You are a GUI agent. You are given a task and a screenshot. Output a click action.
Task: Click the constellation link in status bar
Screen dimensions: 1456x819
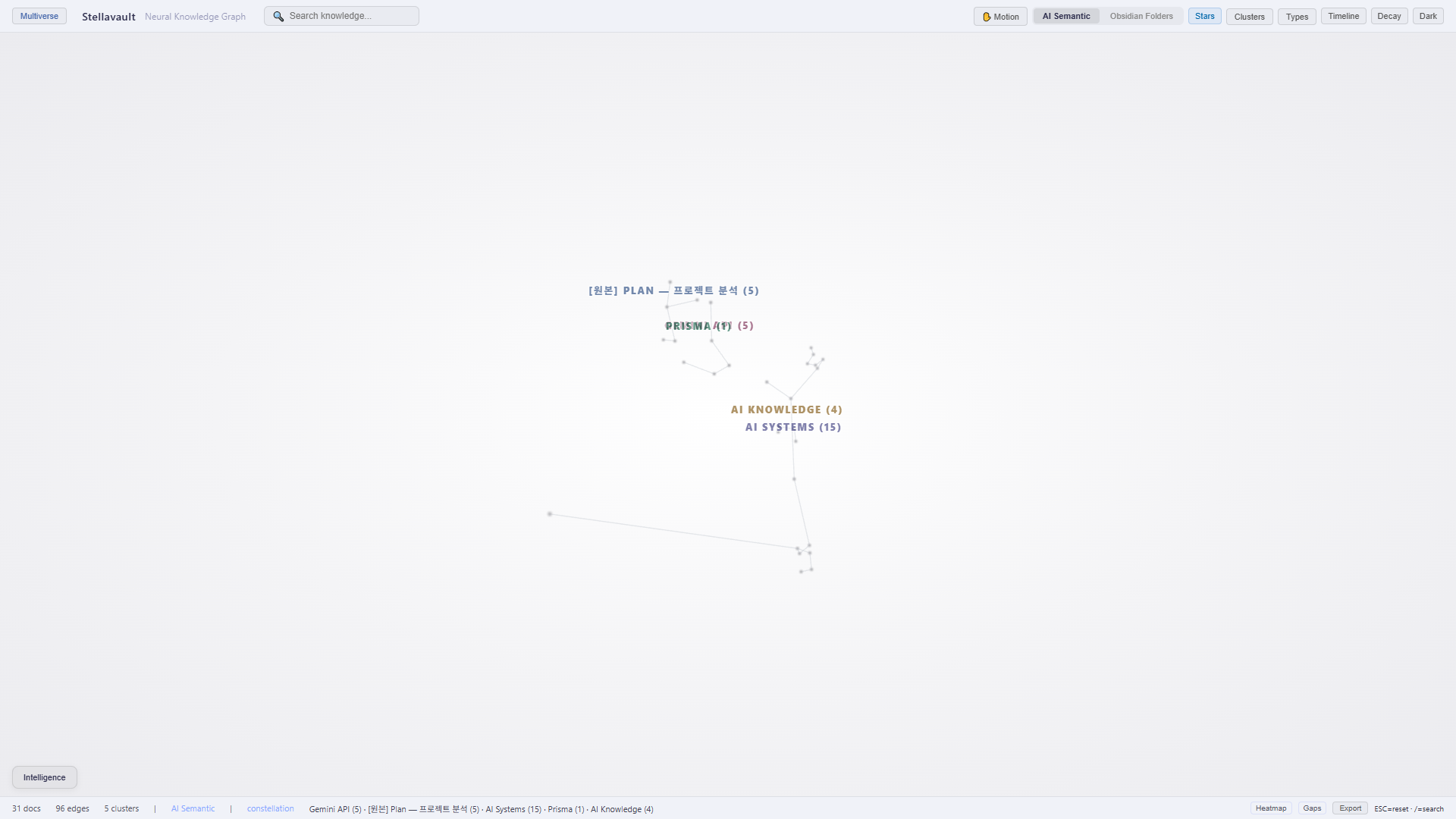[270, 809]
